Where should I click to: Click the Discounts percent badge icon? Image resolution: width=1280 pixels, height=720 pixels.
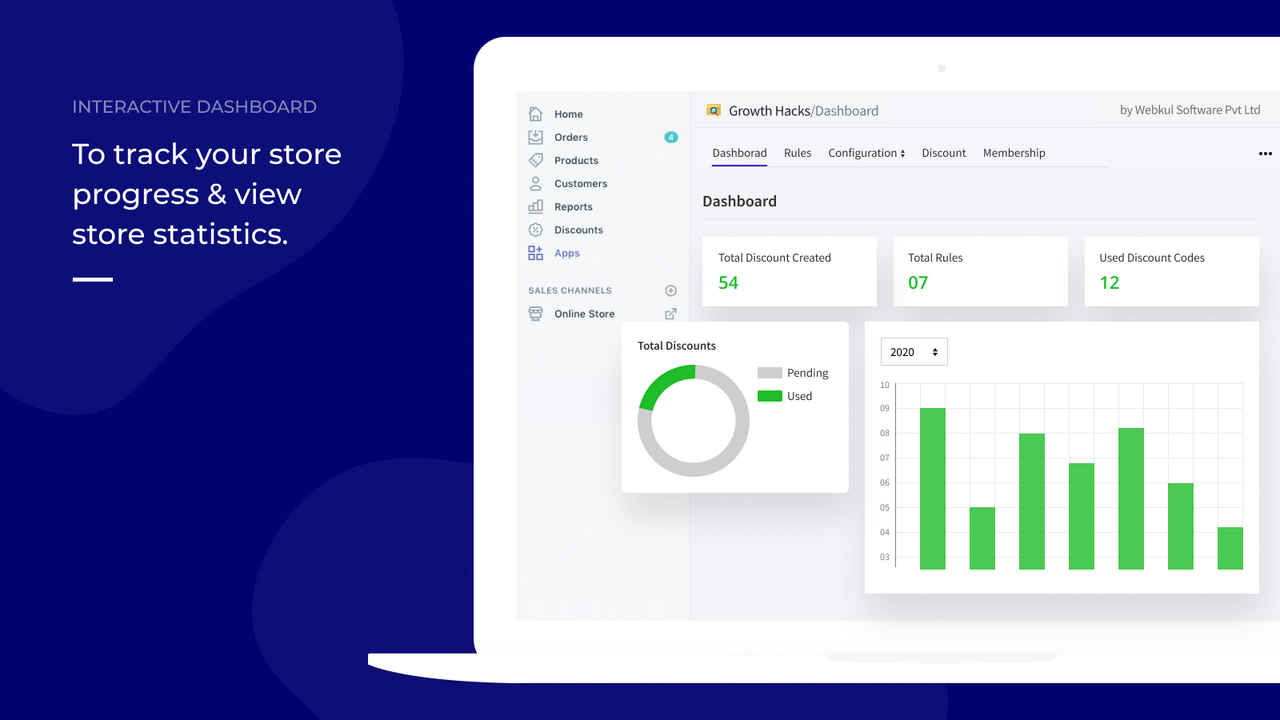click(x=536, y=229)
